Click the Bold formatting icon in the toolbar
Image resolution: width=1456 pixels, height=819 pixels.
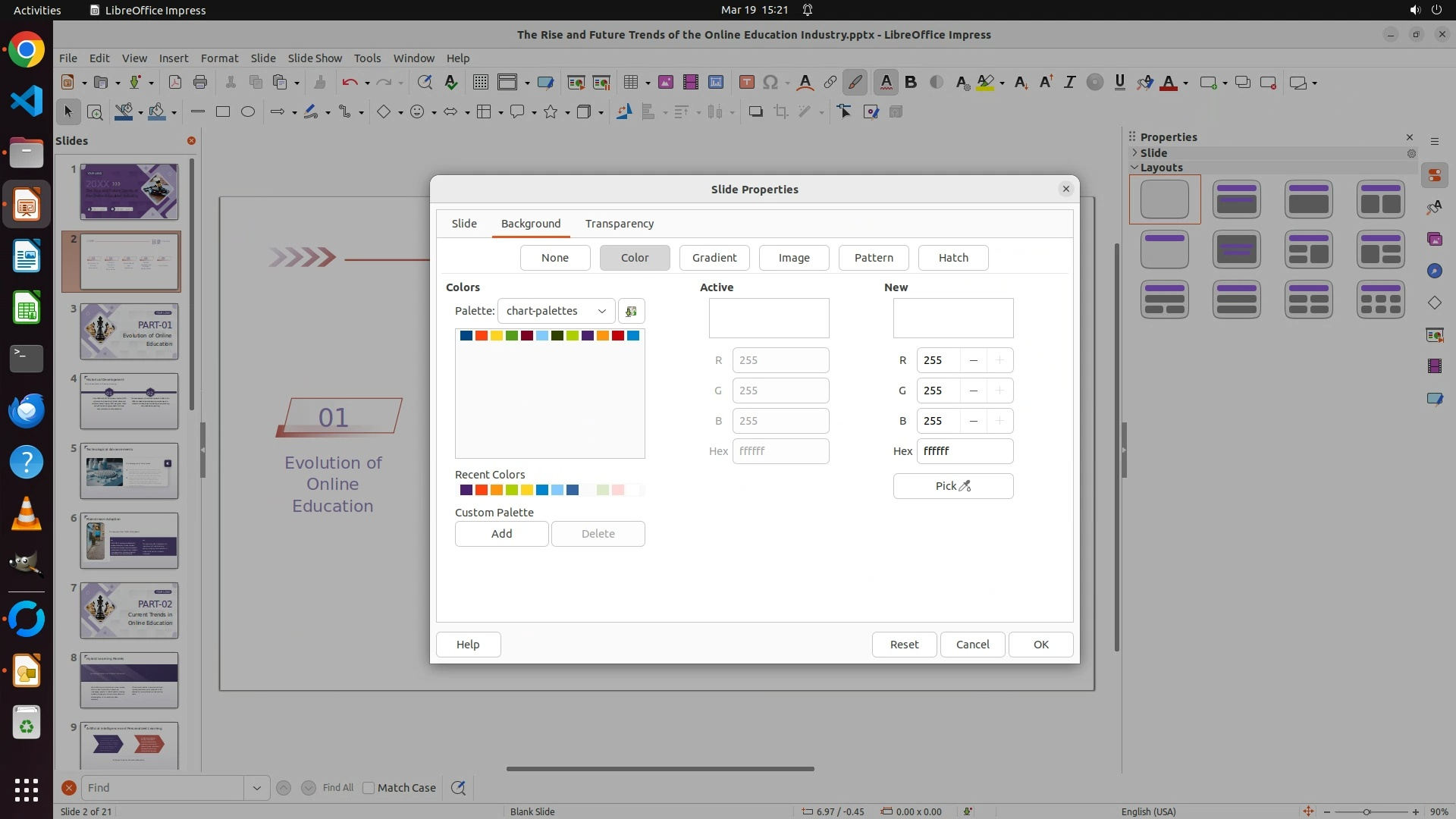tap(911, 83)
